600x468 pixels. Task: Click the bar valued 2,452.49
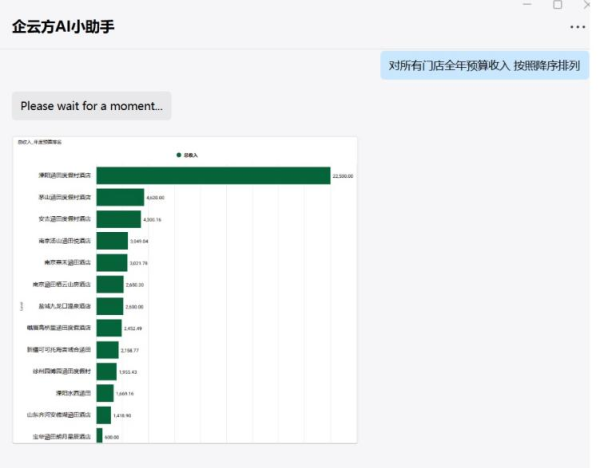click(x=108, y=328)
